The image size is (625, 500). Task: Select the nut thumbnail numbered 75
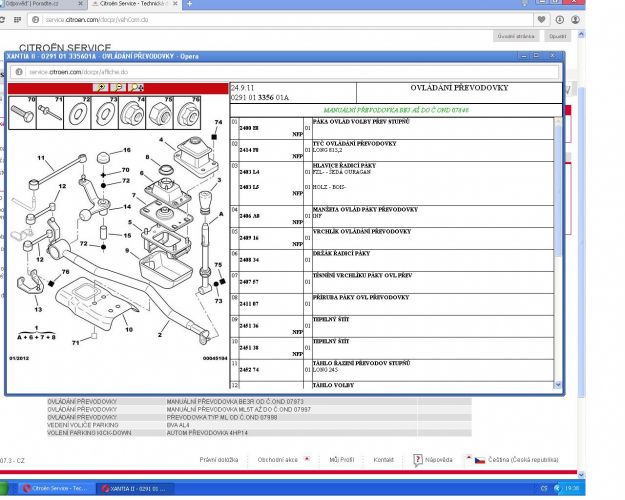159,113
